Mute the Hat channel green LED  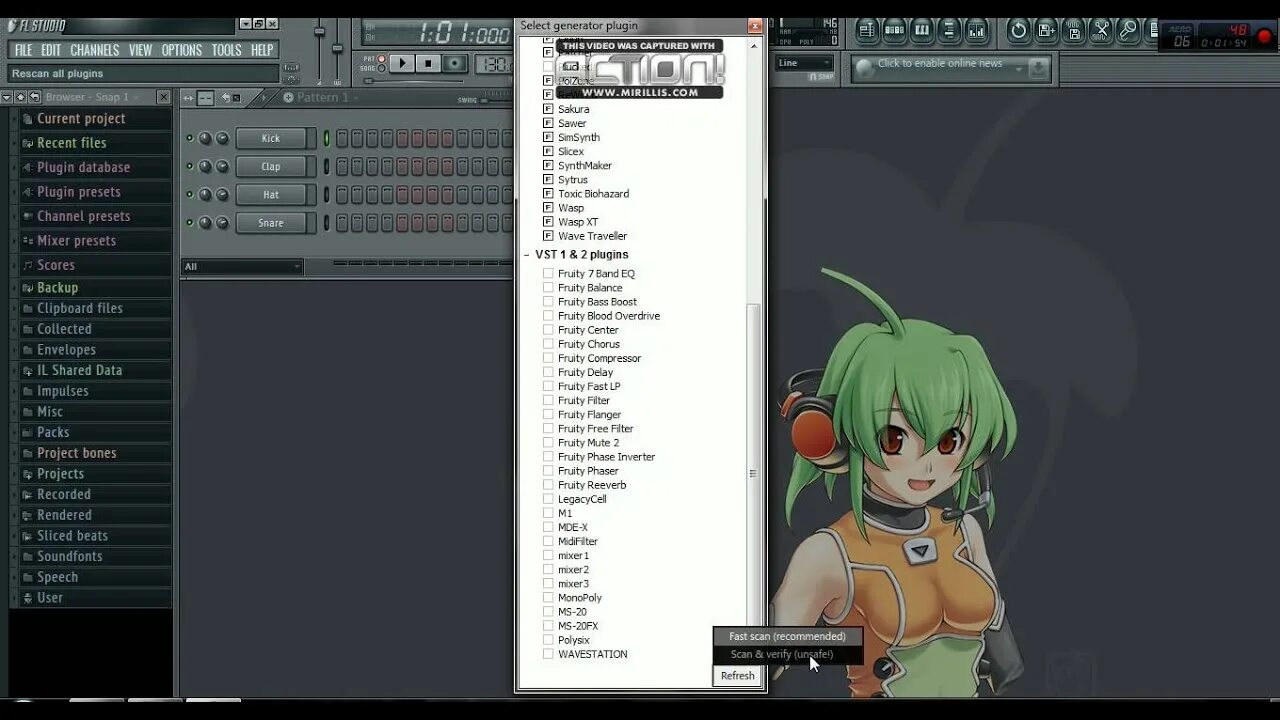point(189,194)
